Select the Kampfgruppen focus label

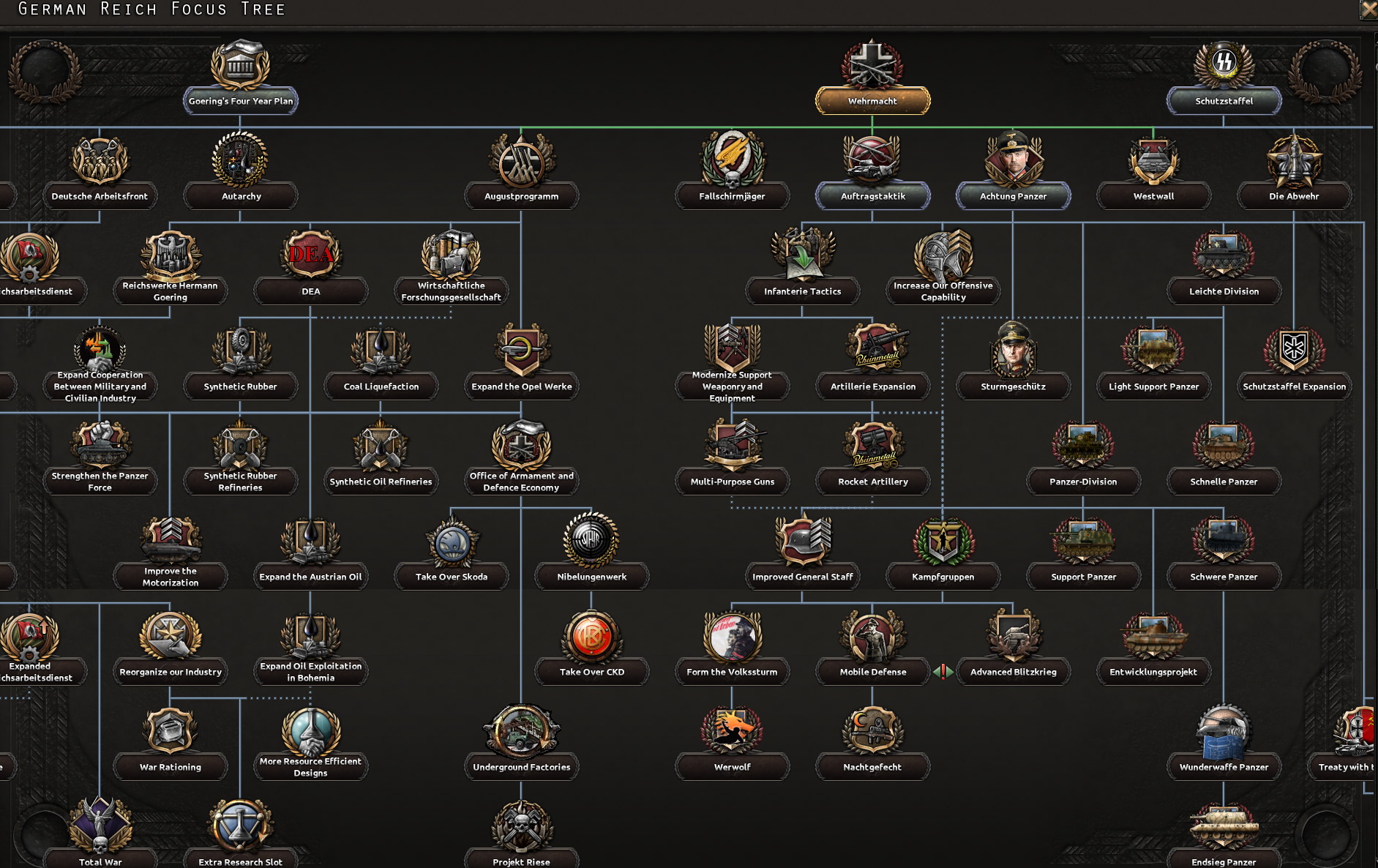pos(943,577)
